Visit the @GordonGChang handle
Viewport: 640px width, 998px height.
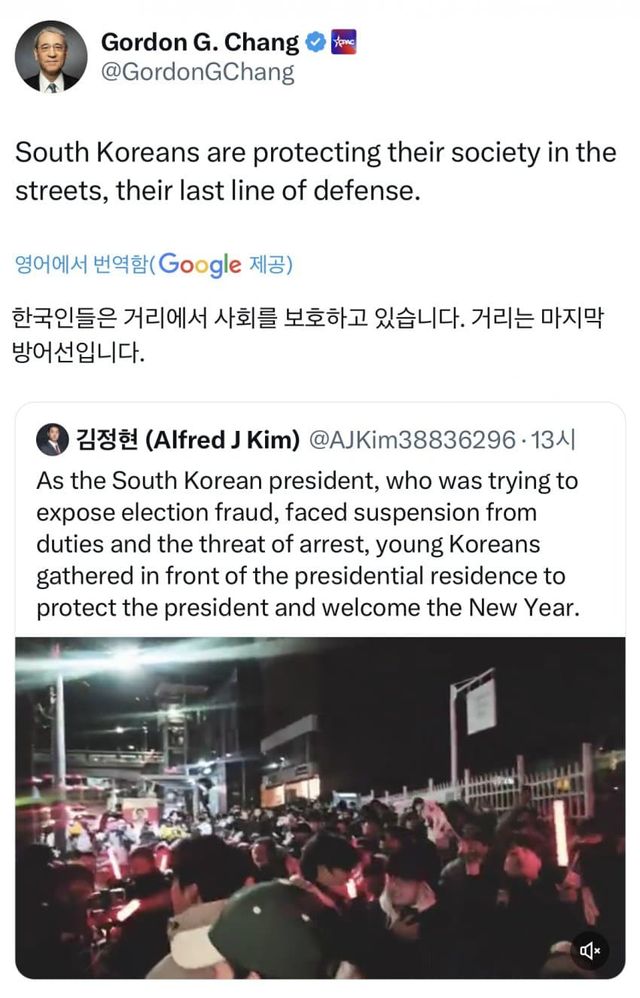pos(198,73)
